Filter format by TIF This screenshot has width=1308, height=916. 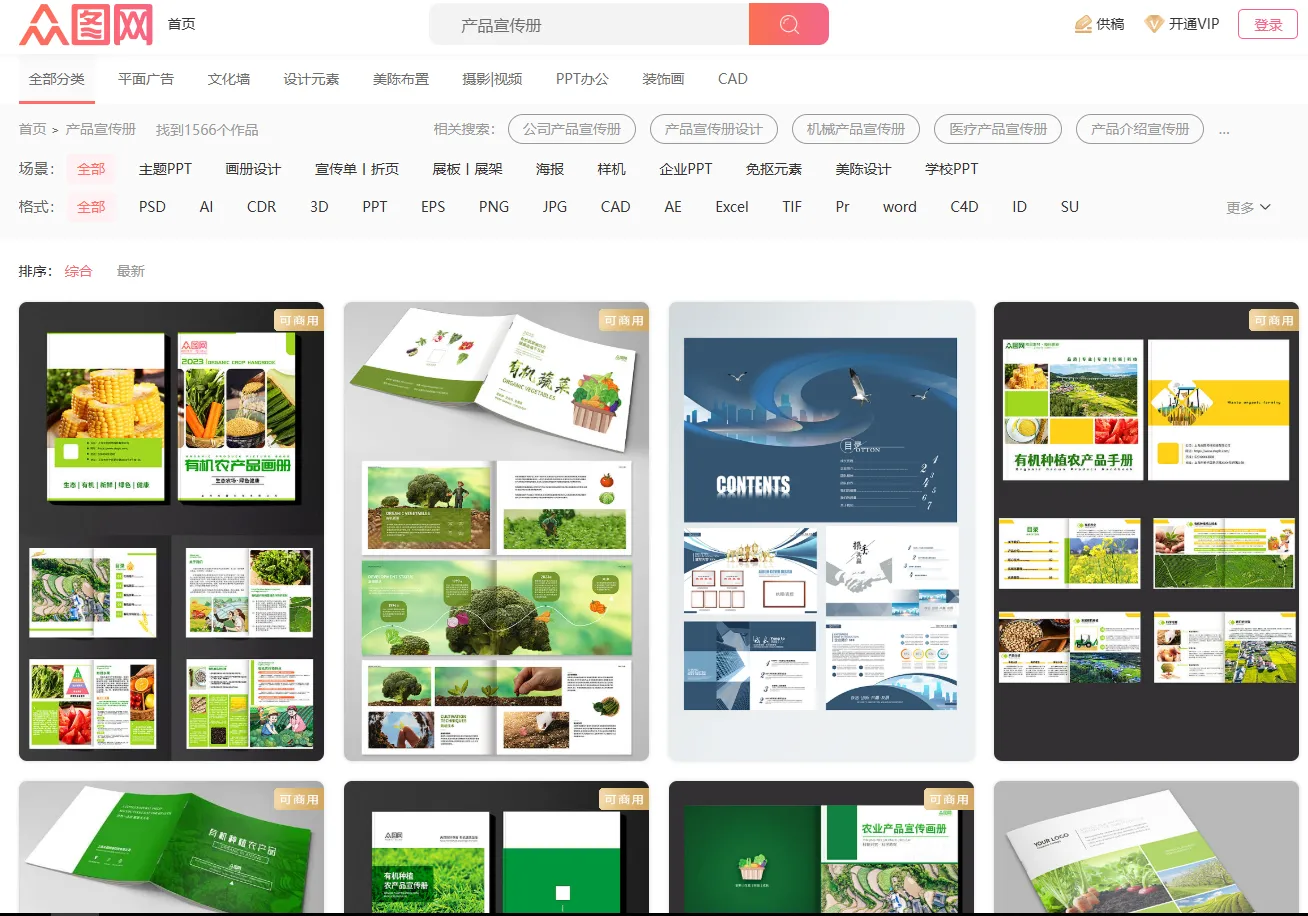pos(792,207)
